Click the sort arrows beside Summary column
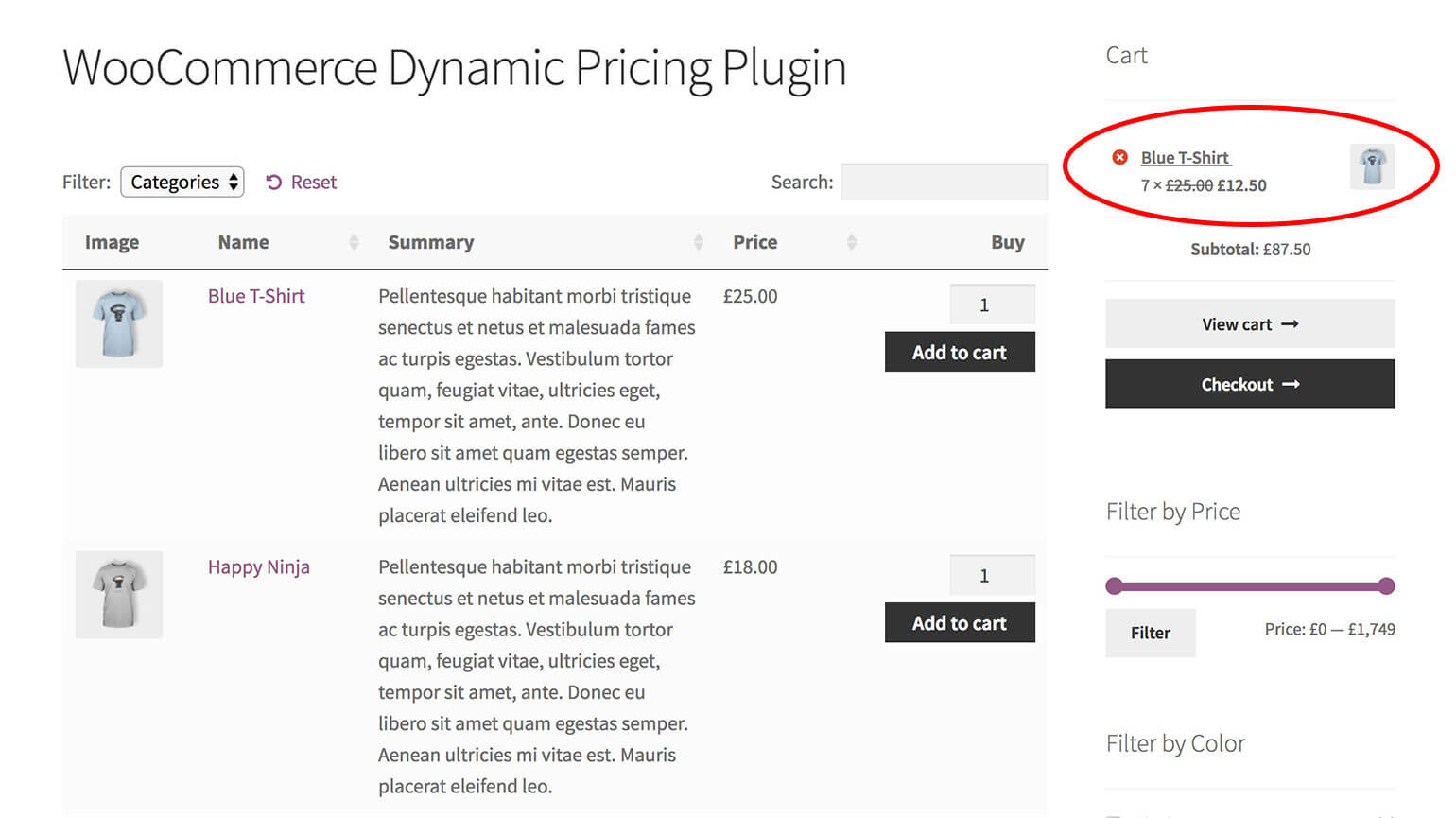The height and width of the screenshot is (818, 1456). click(x=699, y=241)
